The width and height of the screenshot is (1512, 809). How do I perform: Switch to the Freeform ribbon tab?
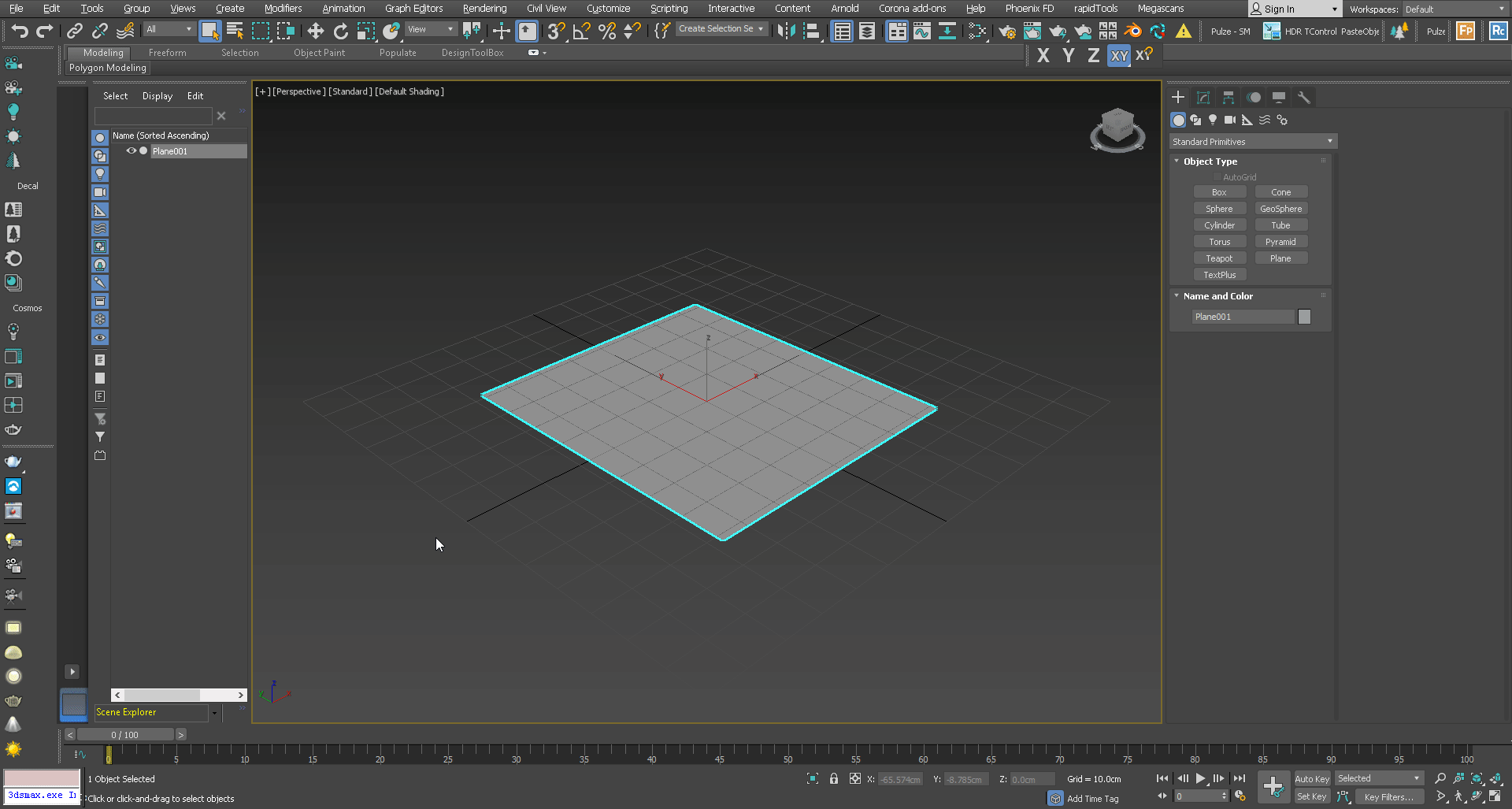pyautogui.click(x=167, y=53)
